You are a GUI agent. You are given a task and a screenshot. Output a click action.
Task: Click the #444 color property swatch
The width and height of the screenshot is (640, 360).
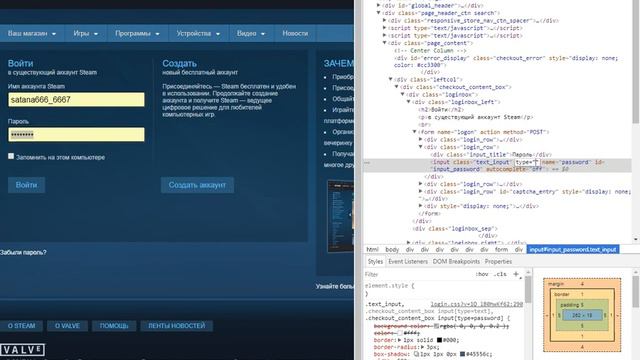point(400,333)
